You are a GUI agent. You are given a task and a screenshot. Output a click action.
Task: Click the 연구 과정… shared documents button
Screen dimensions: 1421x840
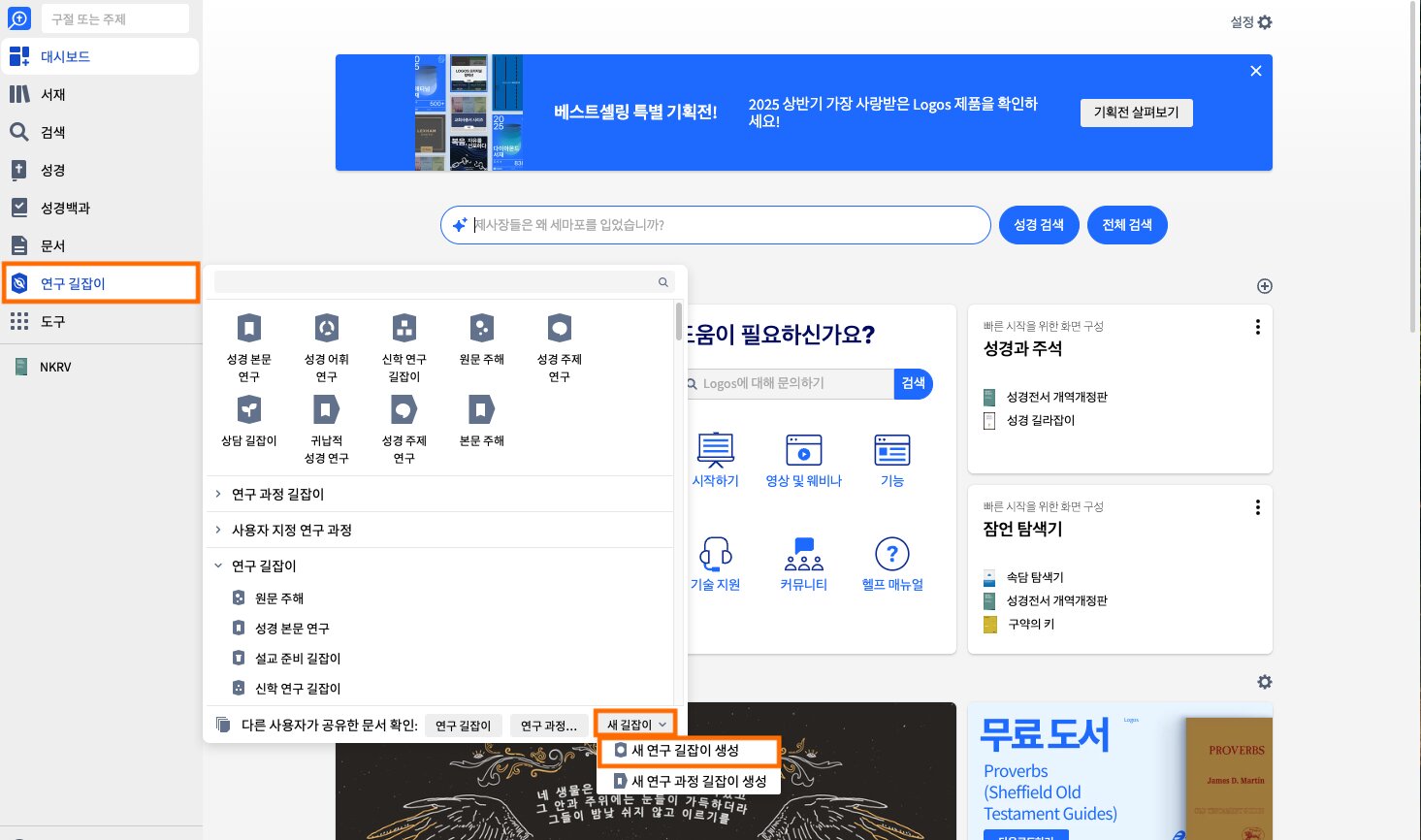tap(549, 726)
